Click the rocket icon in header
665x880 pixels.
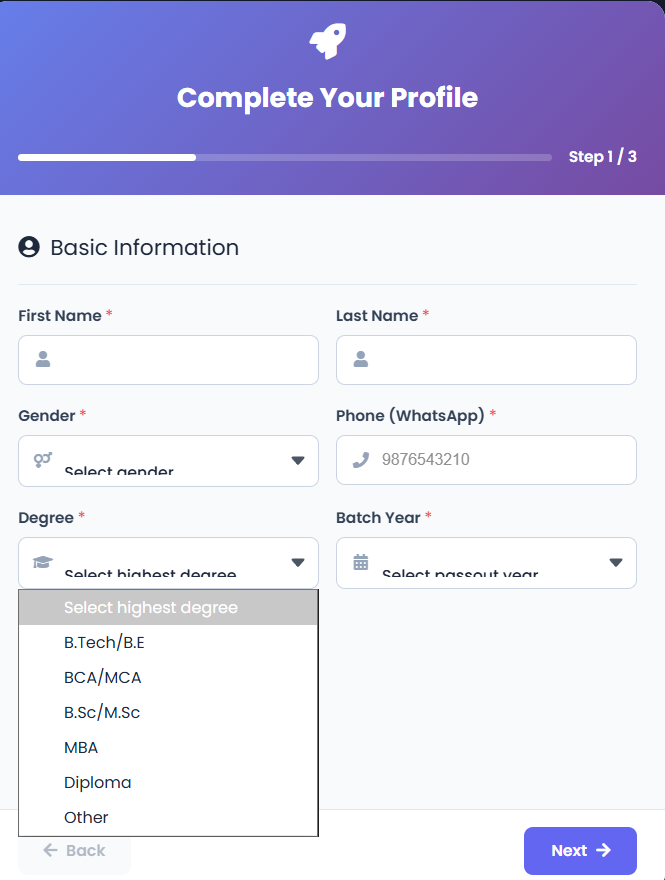click(x=327, y=41)
